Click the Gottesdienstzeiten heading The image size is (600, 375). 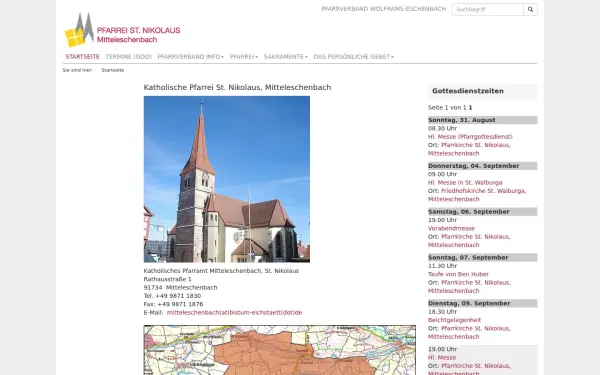coord(468,91)
